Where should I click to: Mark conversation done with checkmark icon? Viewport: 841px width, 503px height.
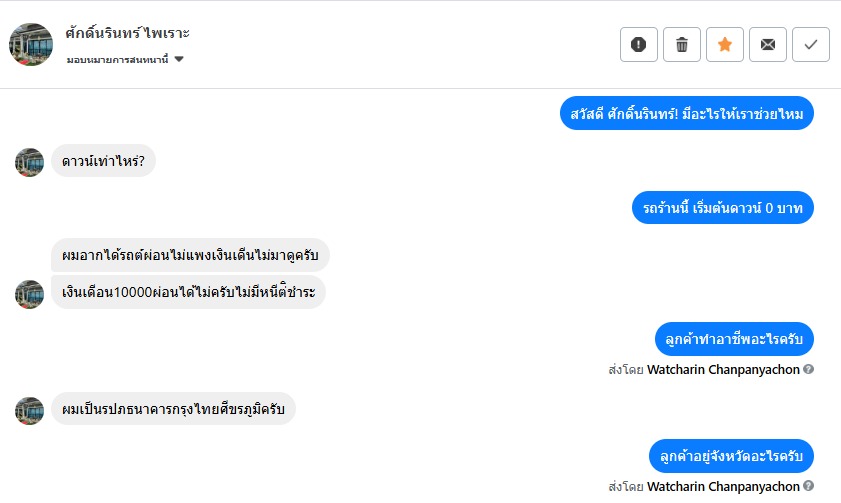coord(811,44)
